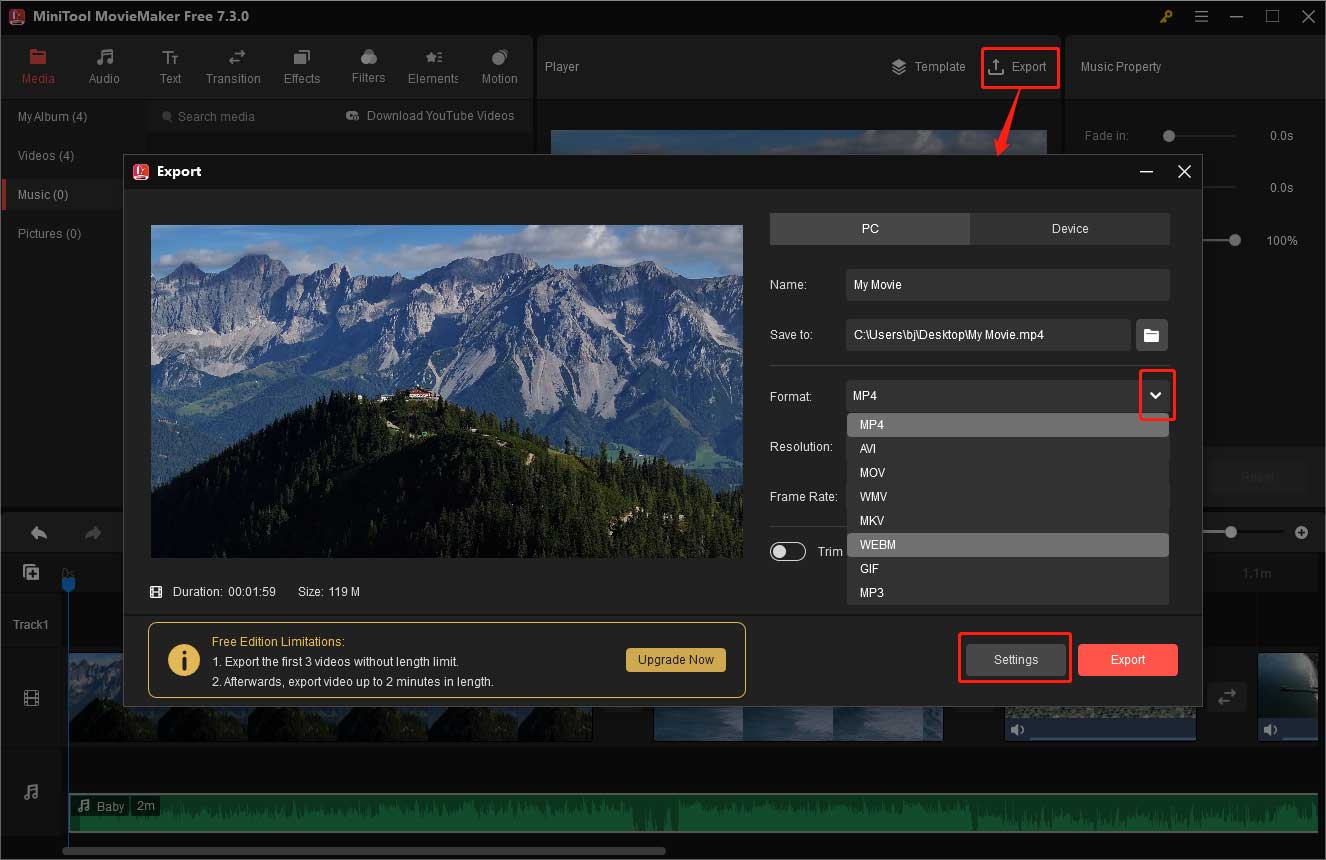This screenshot has height=860, width=1326.
Task: Click the film icon beside Duration
Action: click(156, 592)
